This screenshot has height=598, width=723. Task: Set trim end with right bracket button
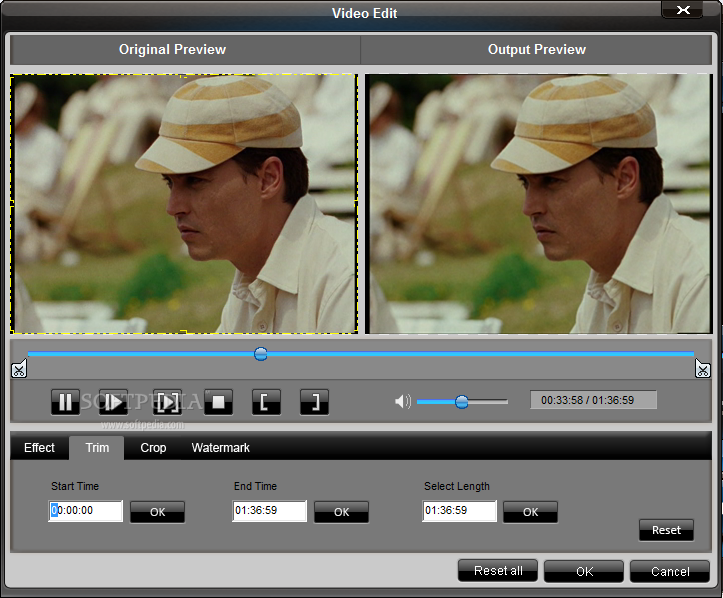pos(314,402)
